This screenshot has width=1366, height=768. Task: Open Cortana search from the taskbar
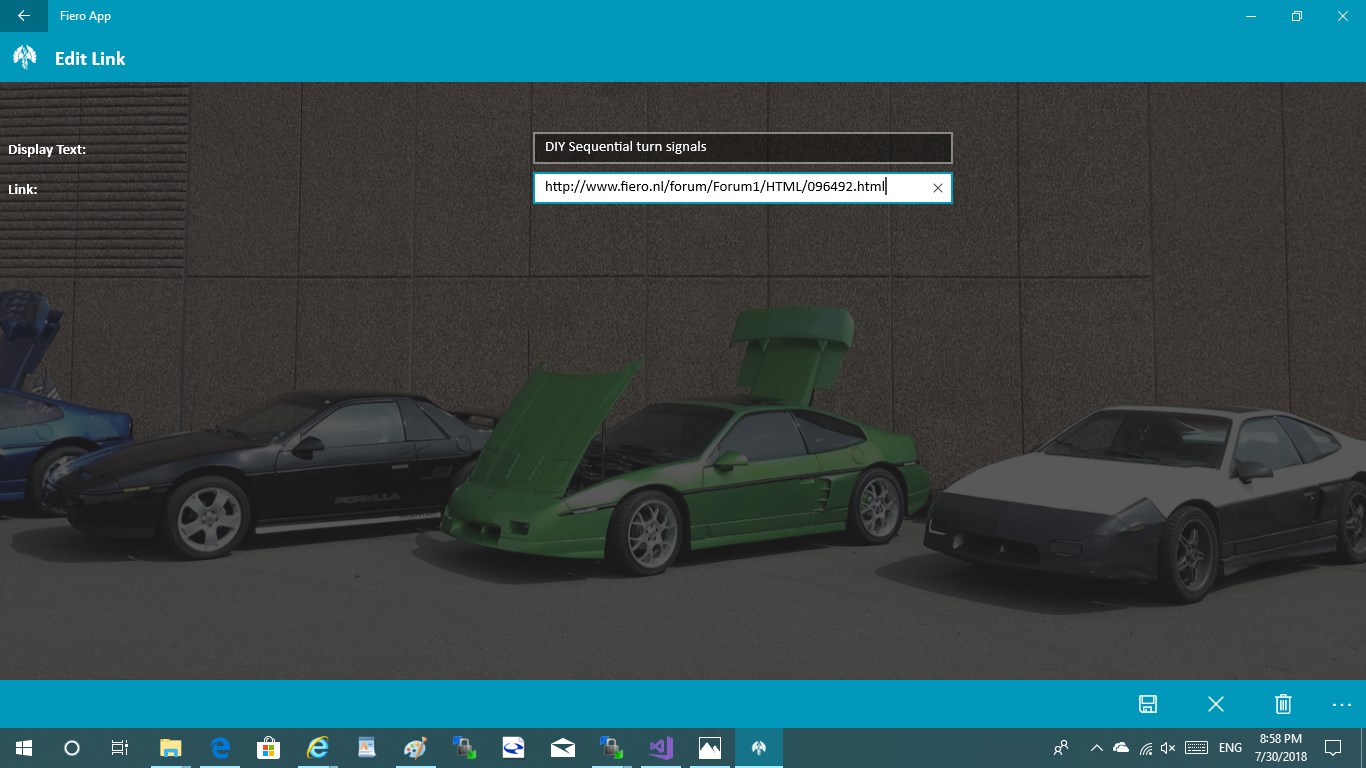pyautogui.click(x=72, y=748)
